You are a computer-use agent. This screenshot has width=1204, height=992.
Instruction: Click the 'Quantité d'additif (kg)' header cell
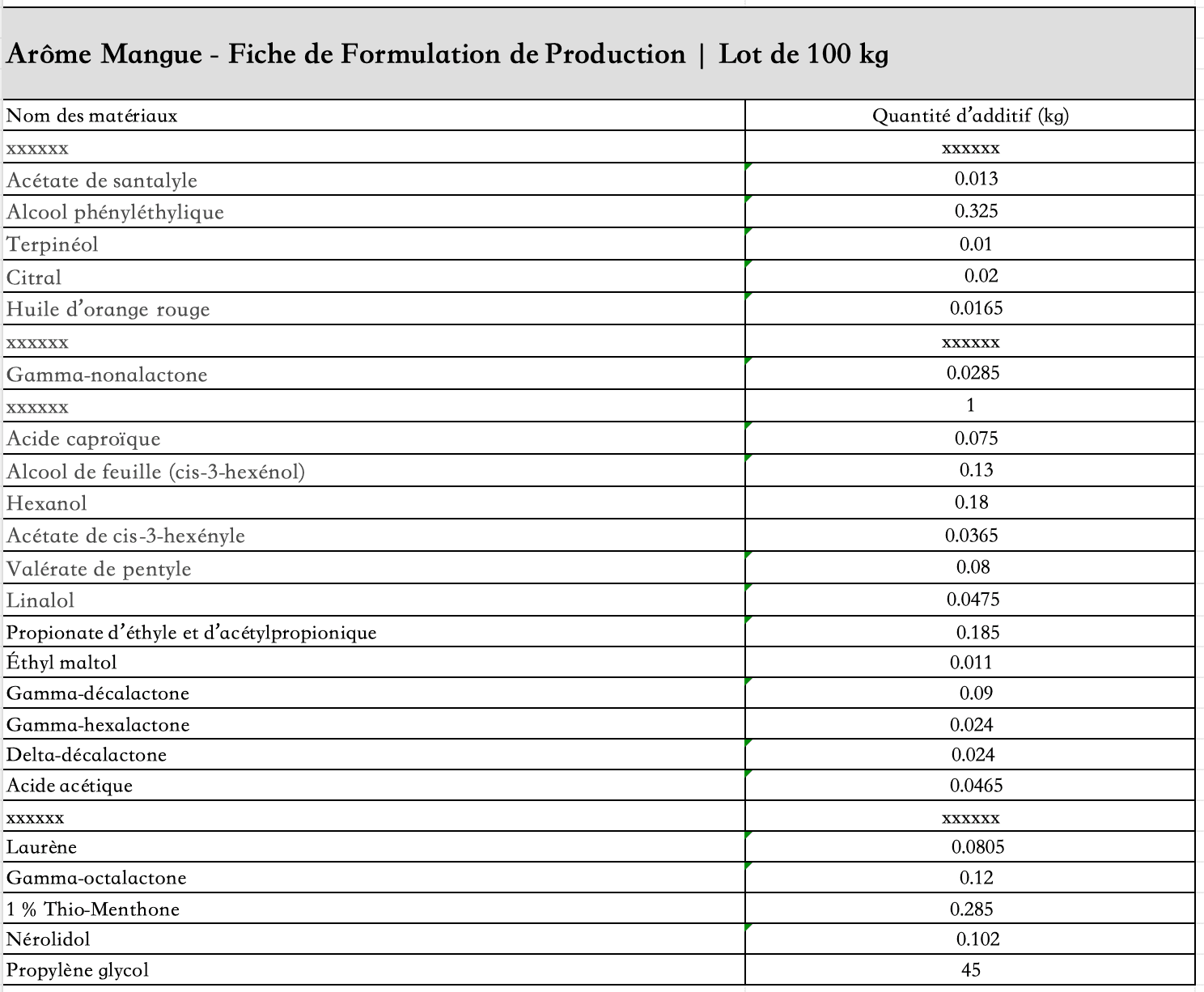point(970,116)
